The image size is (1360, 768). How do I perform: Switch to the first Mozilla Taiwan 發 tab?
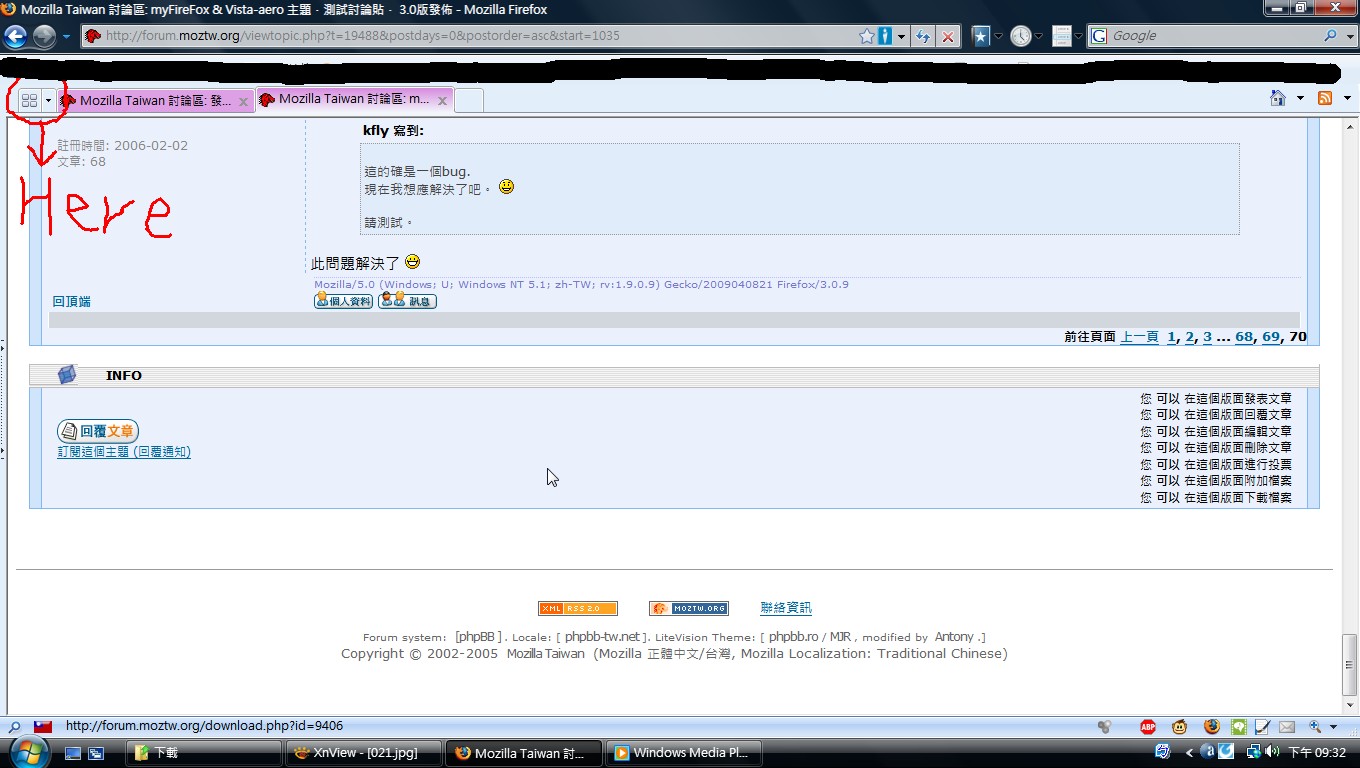pos(154,100)
